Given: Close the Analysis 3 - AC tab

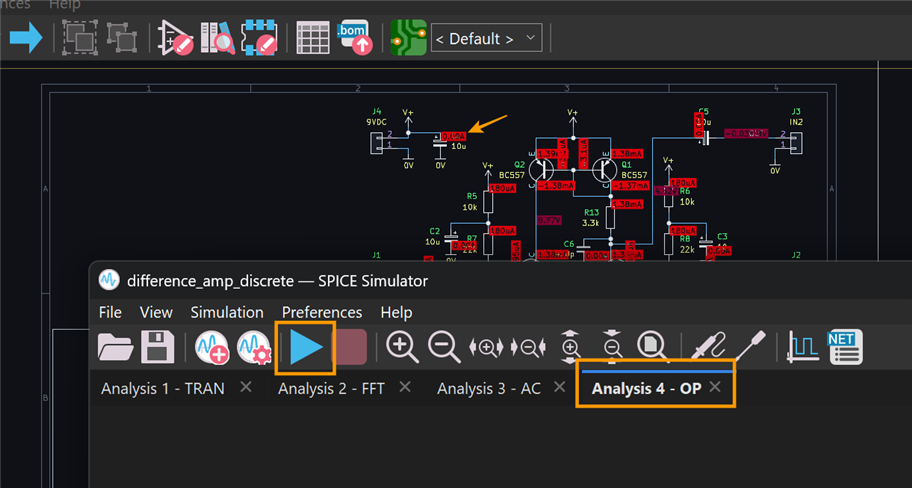Looking at the screenshot, I should [560, 387].
